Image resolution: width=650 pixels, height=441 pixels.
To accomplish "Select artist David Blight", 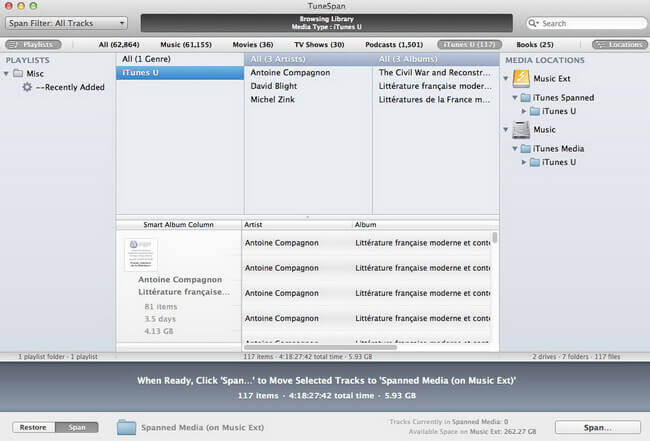I will (x=308, y=86).
